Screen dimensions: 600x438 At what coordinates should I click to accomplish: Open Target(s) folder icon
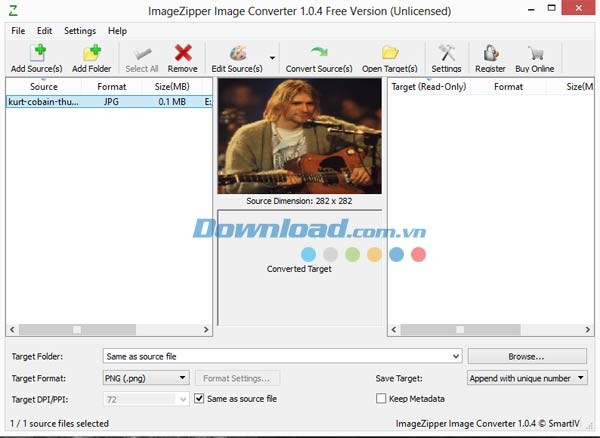coord(390,53)
